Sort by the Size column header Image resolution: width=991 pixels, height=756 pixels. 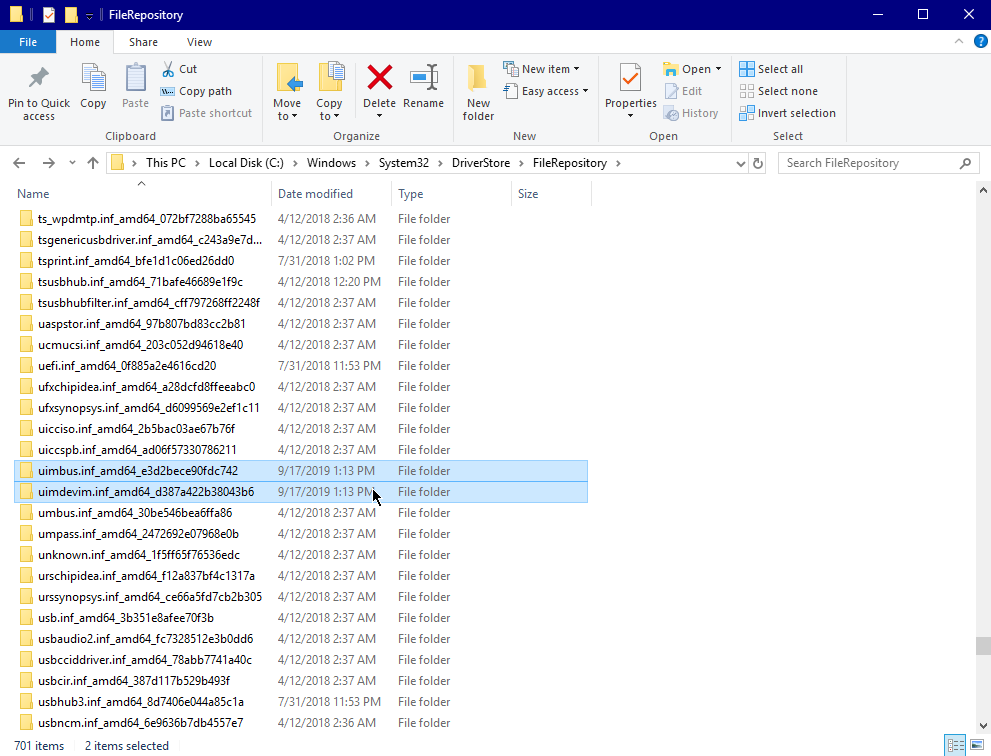(551, 193)
